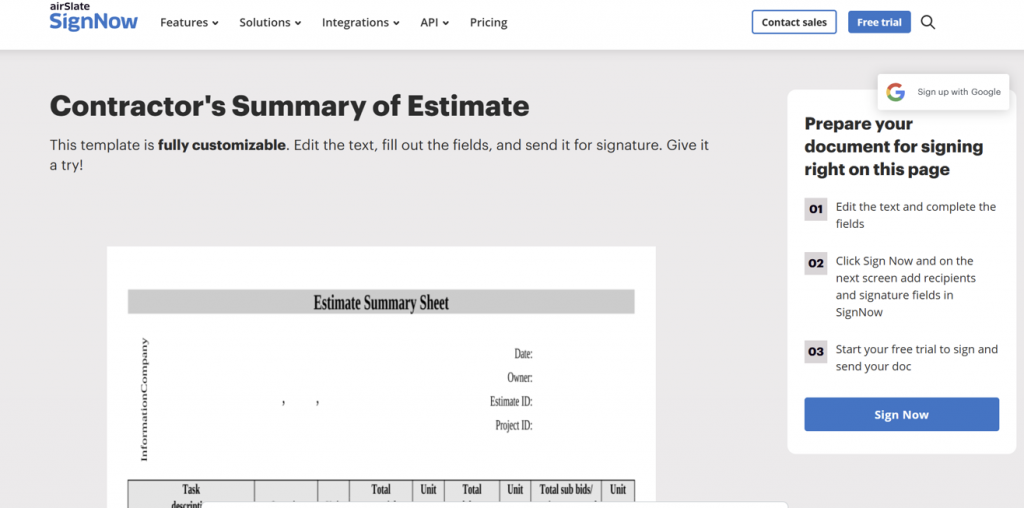Click the 'fully customizable' bold text

tap(221, 145)
